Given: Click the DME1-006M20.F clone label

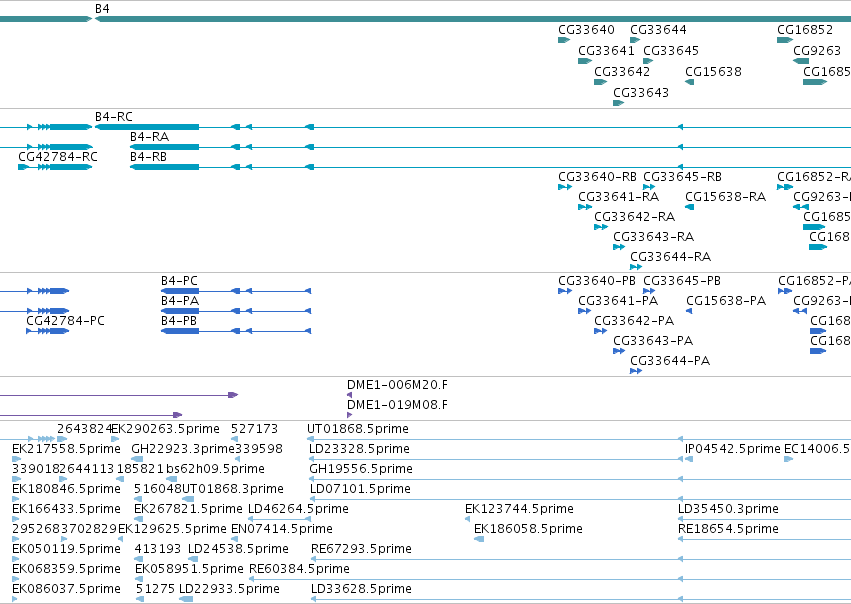Looking at the screenshot, I should tap(397, 385).
